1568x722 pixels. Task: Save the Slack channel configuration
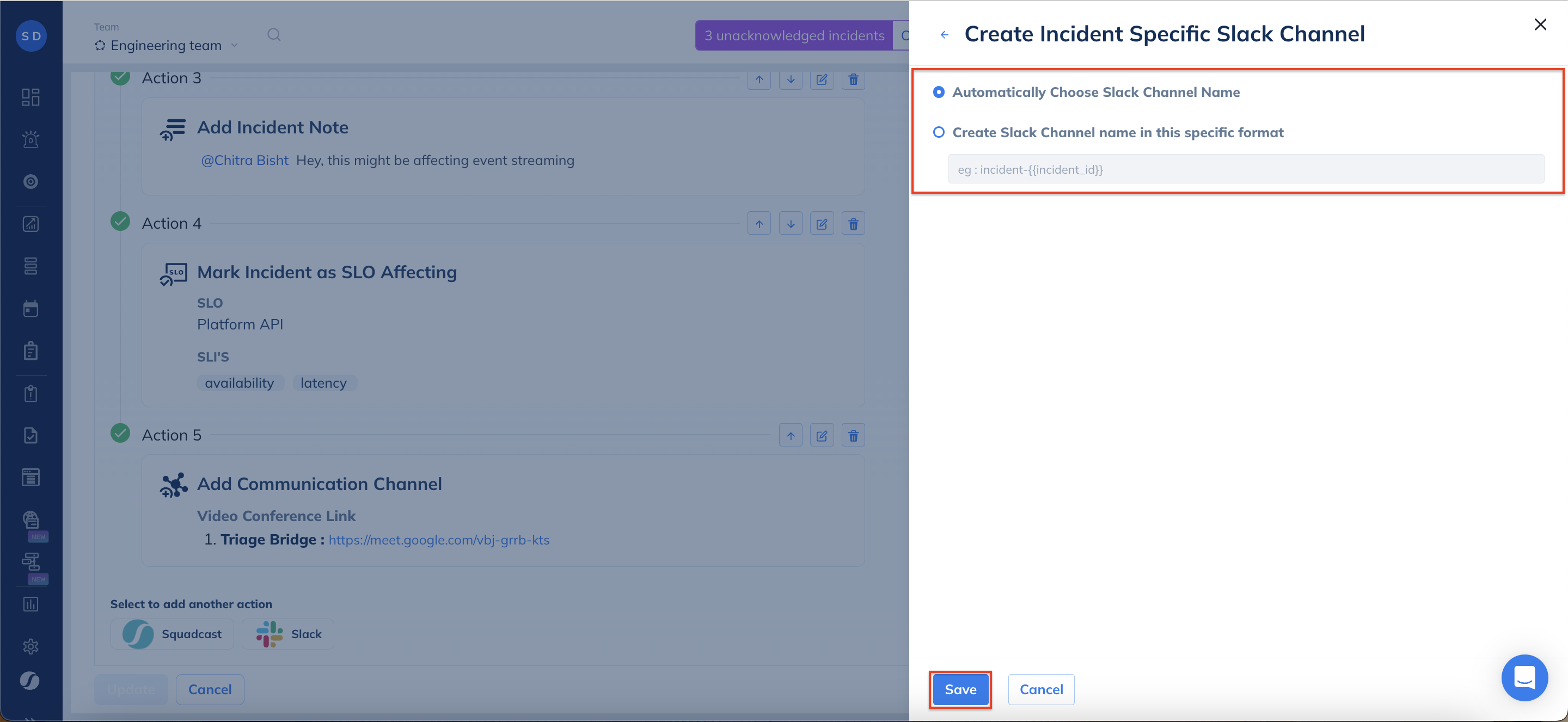point(960,689)
